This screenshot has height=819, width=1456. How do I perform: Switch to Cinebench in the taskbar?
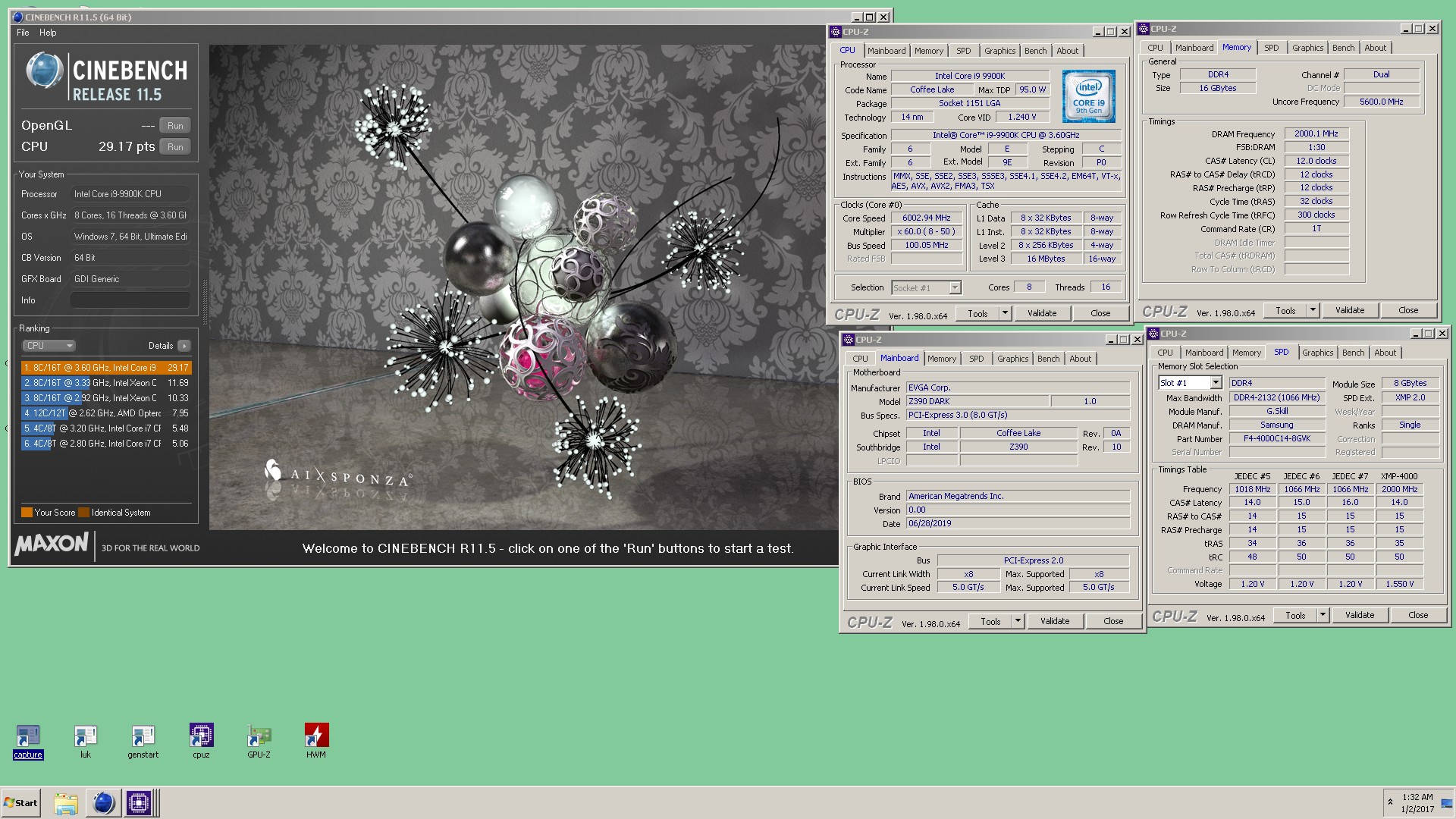102,803
